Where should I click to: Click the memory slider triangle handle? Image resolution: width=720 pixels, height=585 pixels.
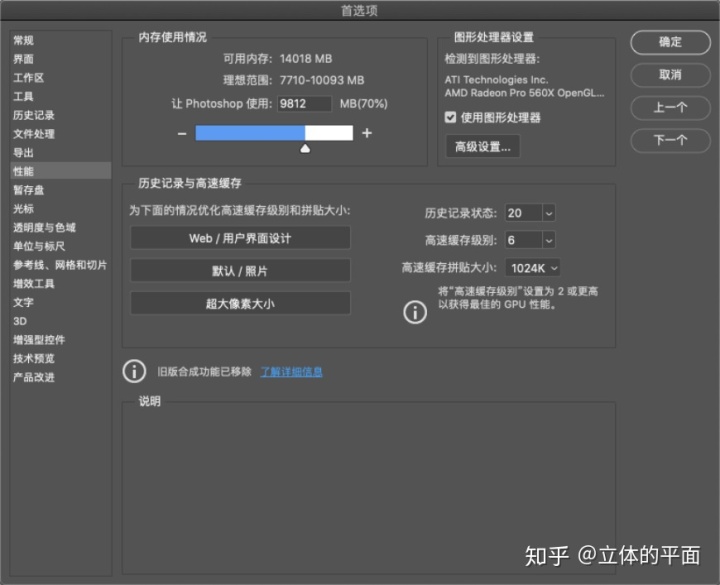[305, 148]
